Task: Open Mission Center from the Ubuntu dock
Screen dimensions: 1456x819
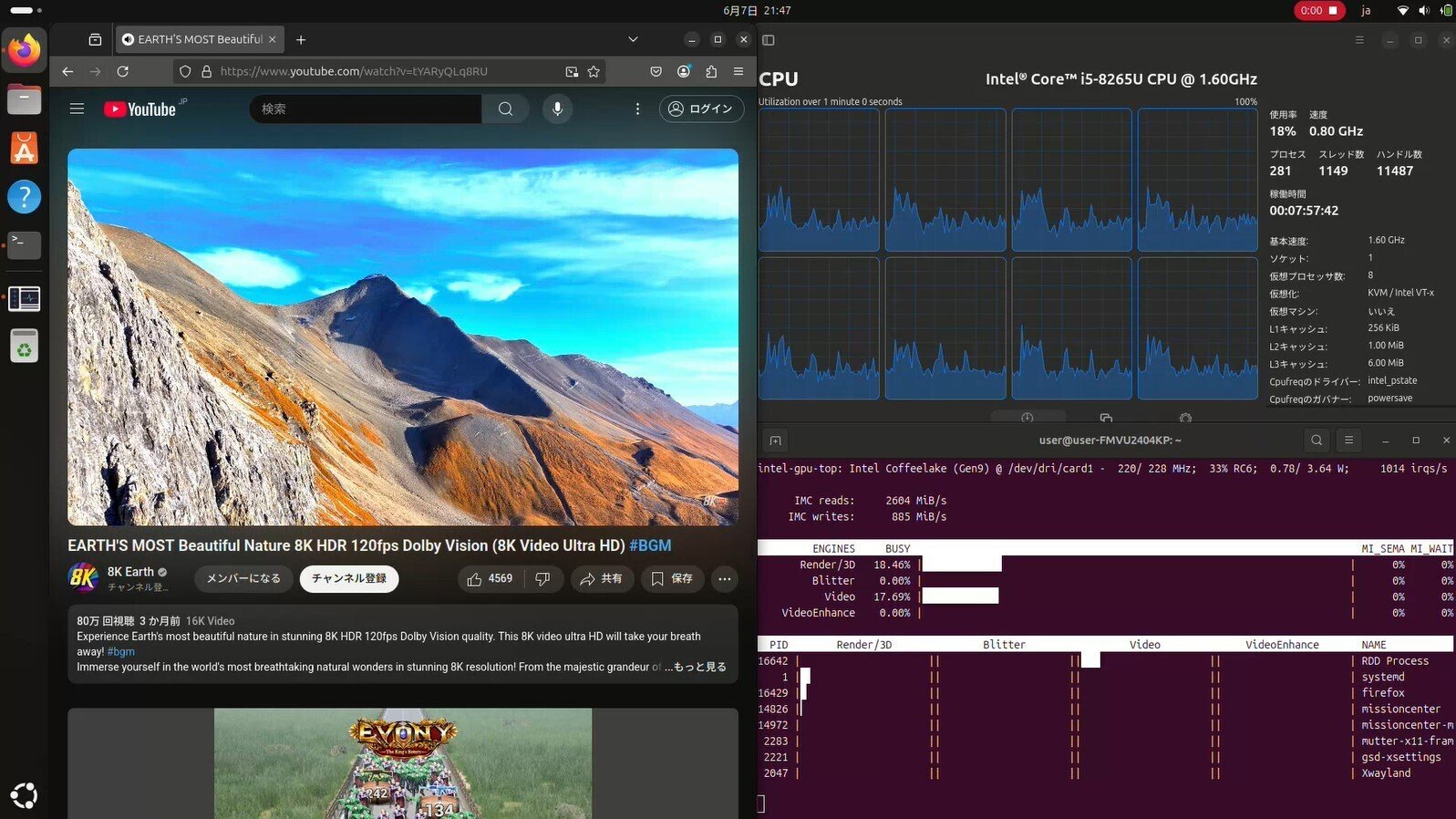Action: (25, 297)
